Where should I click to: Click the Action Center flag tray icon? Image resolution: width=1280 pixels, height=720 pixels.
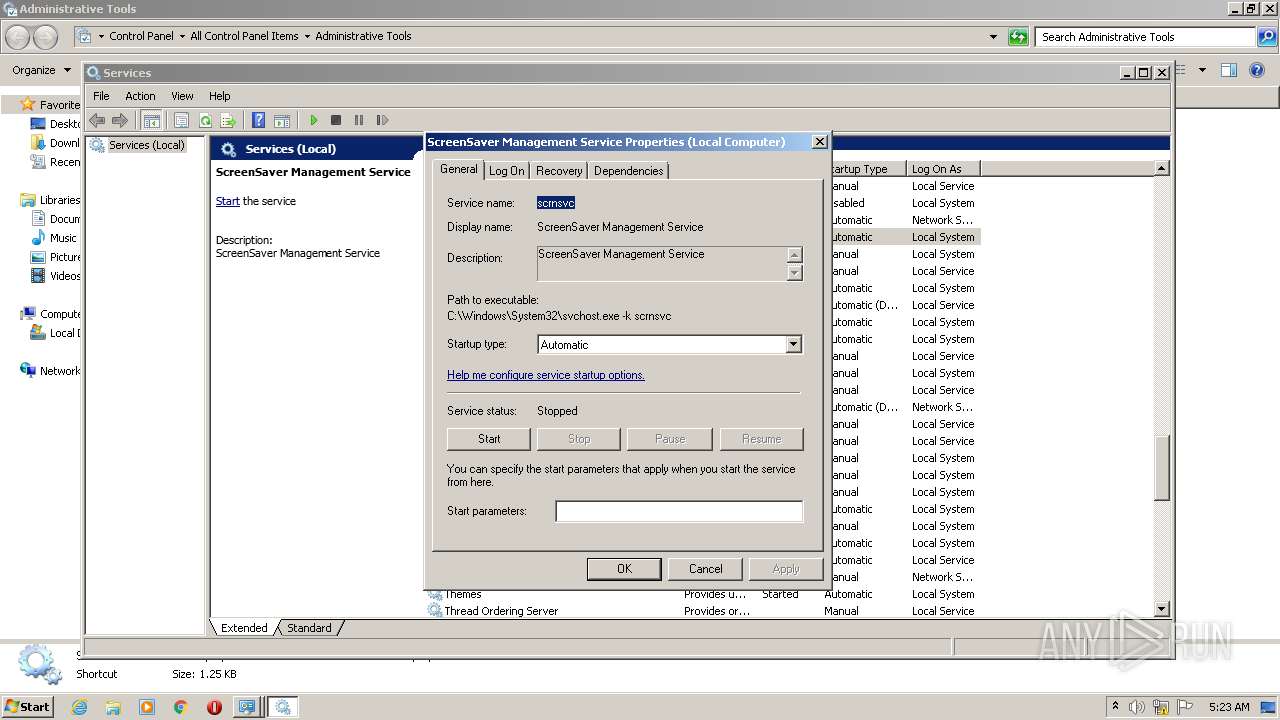pyautogui.click(x=1187, y=707)
